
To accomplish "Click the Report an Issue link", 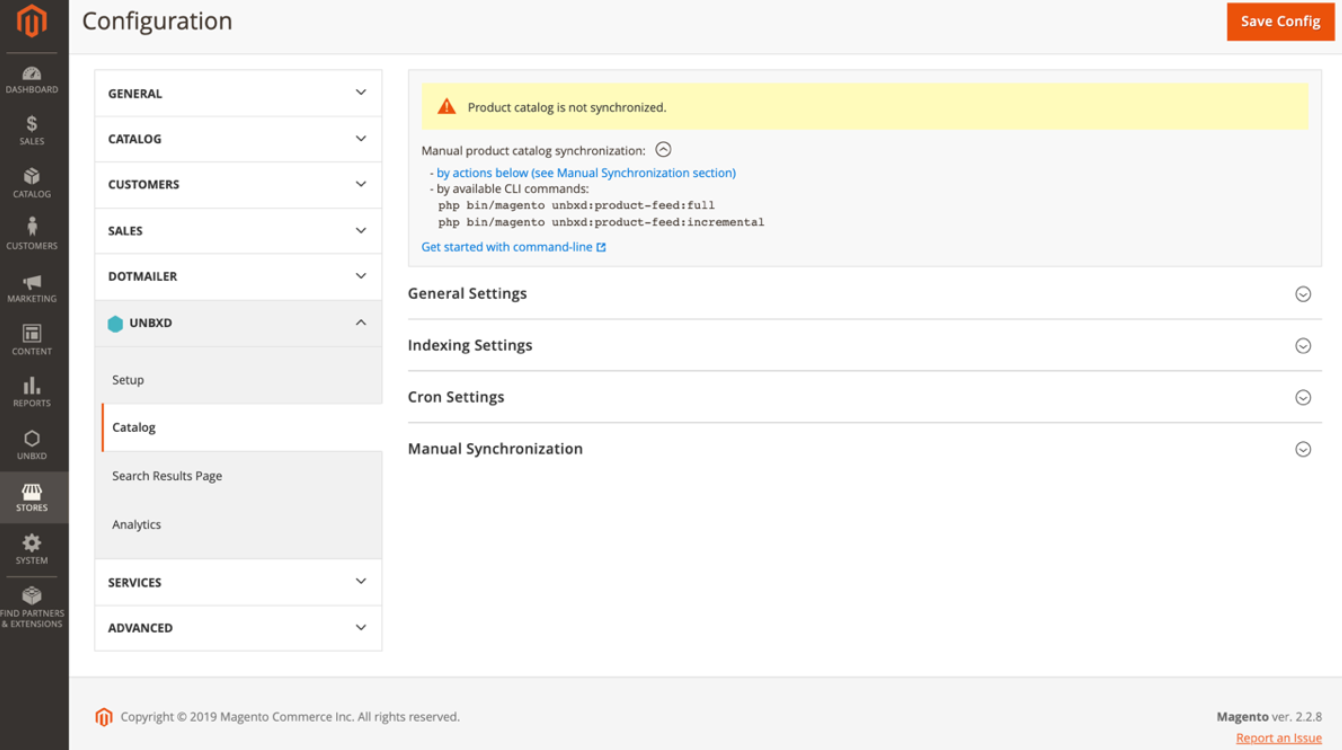I will [1279, 738].
